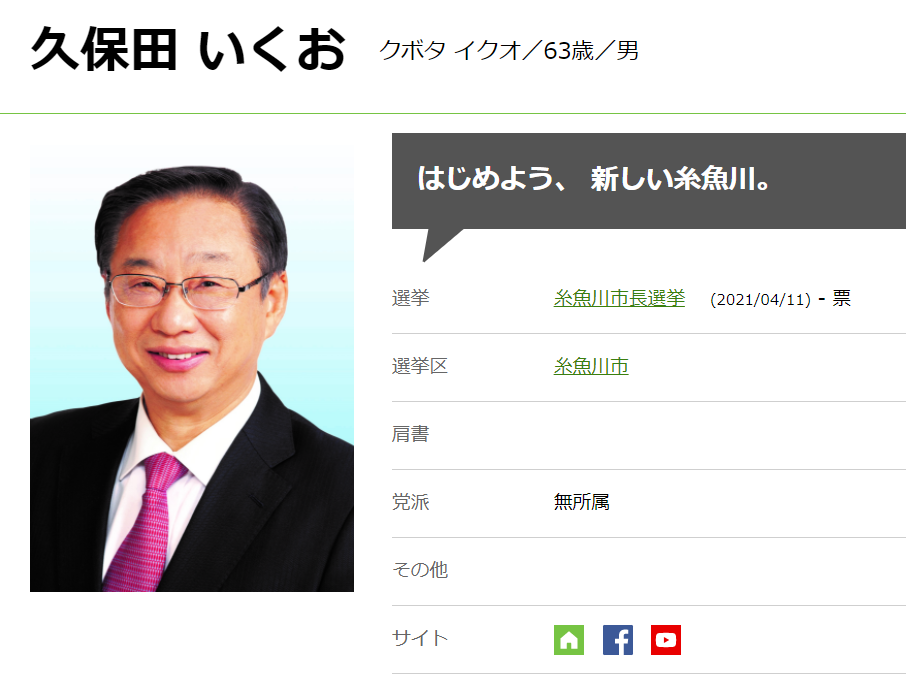Open the red YouTube channel icon
The height and width of the screenshot is (684, 906).
click(666, 640)
